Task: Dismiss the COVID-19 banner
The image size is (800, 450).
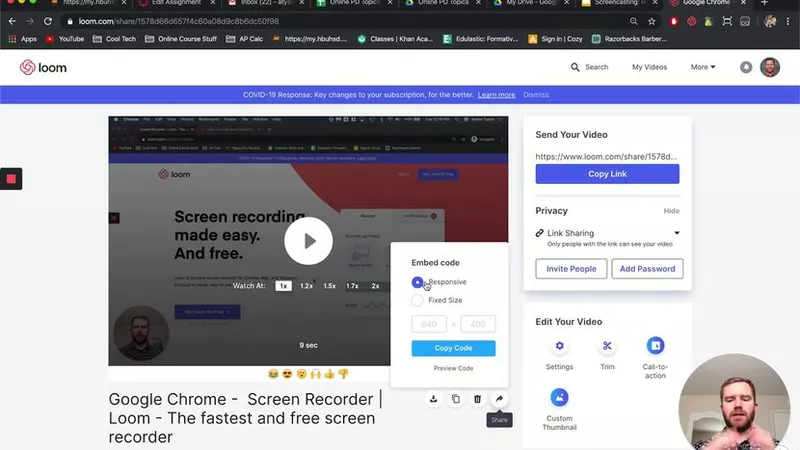Action: [x=536, y=95]
